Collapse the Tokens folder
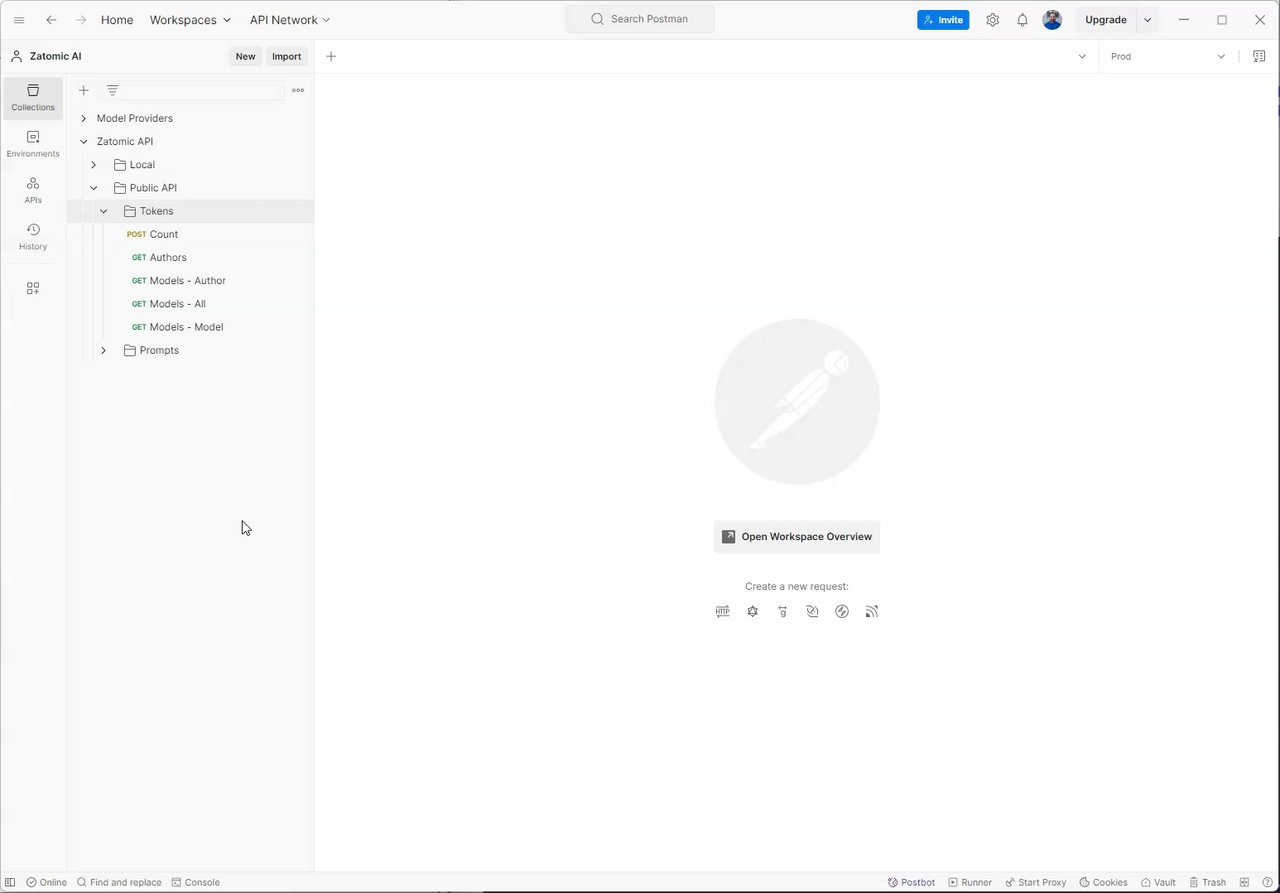The image size is (1280, 893). pos(104,211)
